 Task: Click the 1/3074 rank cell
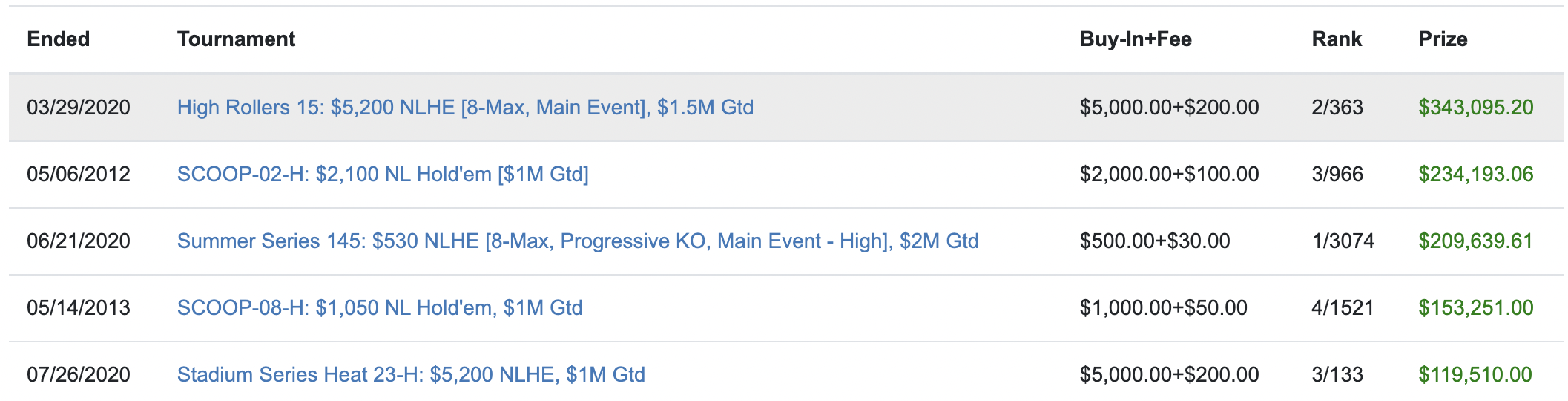[x=1343, y=241]
